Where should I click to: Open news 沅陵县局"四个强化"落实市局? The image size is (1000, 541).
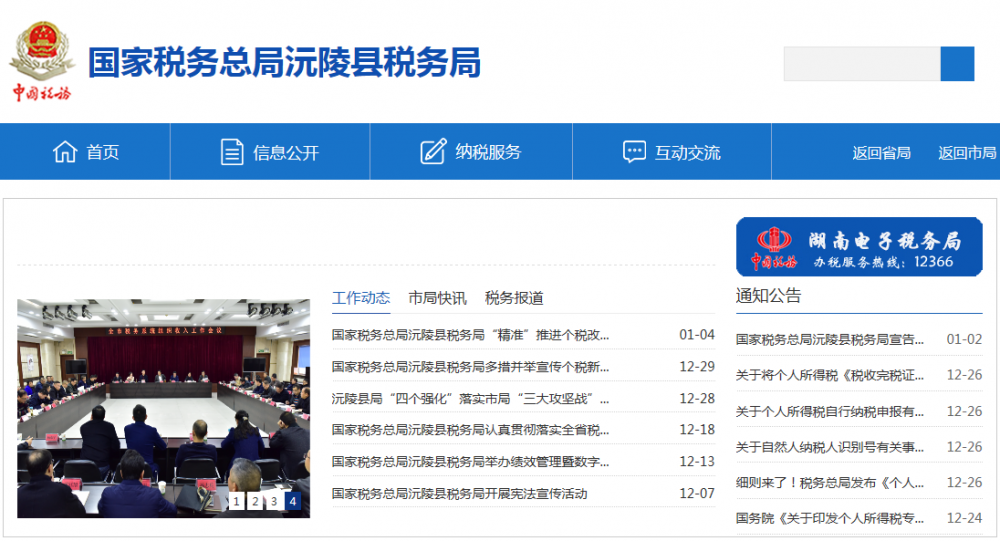470,399
